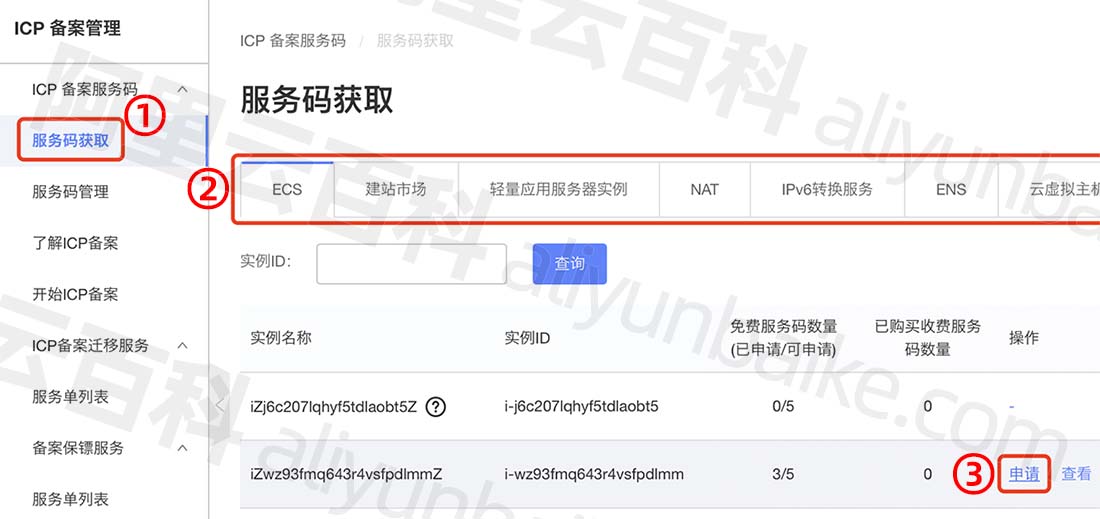The width and height of the screenshot is (1100, 519).
Task: Switch to the 云虚拟主机 tab
Action: (x=1049, y=189)
